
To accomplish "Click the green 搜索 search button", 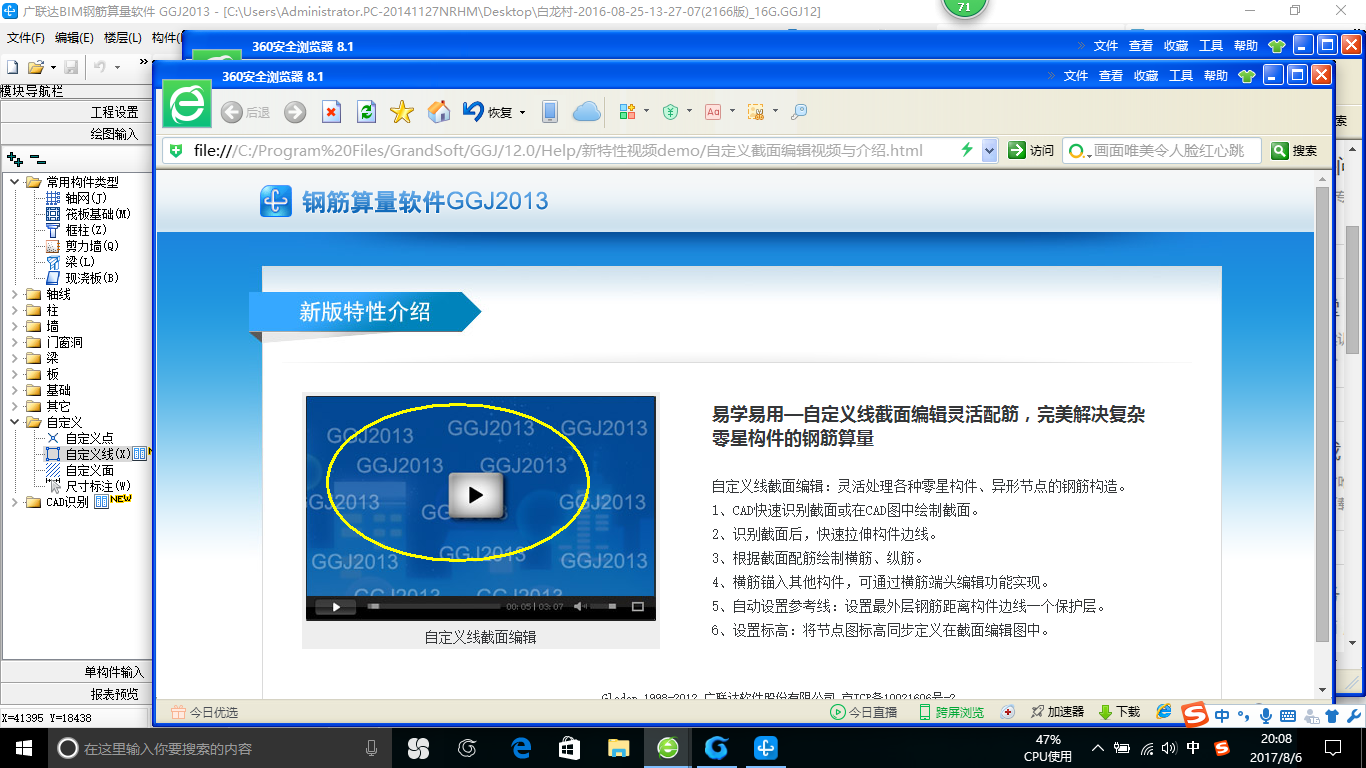I will coord(1294,151).
